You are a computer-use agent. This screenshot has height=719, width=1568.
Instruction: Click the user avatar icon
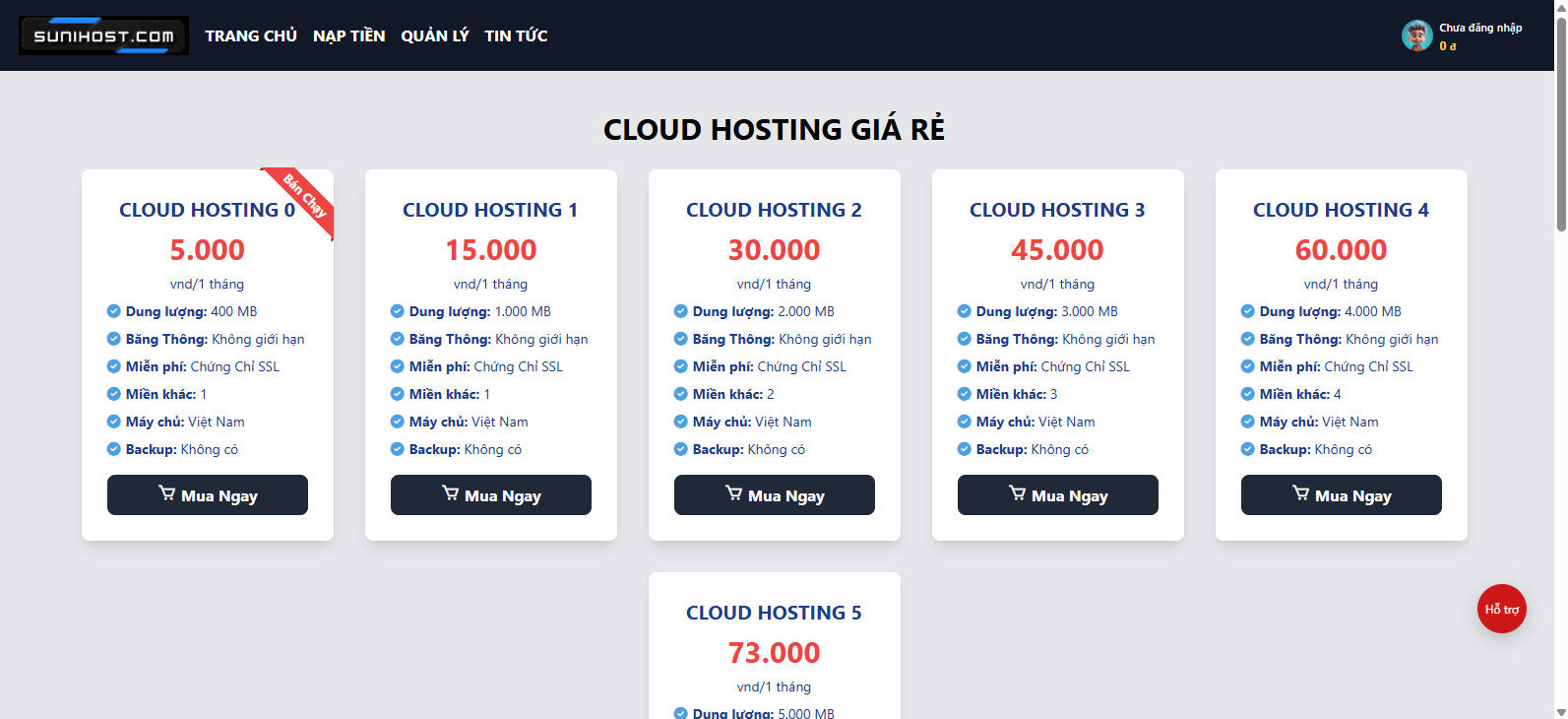(1416, 35)
